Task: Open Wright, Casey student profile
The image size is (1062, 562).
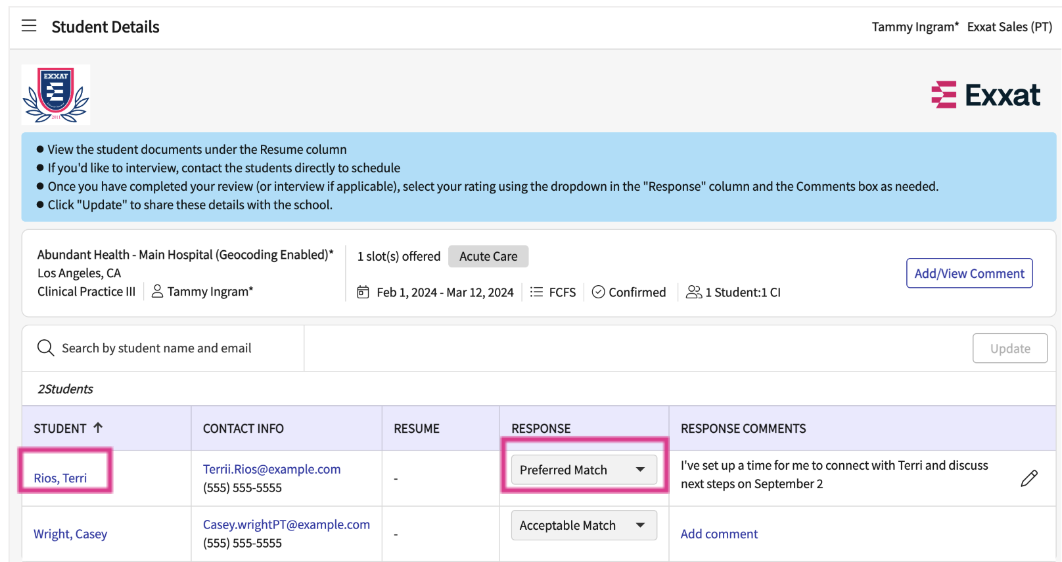Action: tap(70, 534)
